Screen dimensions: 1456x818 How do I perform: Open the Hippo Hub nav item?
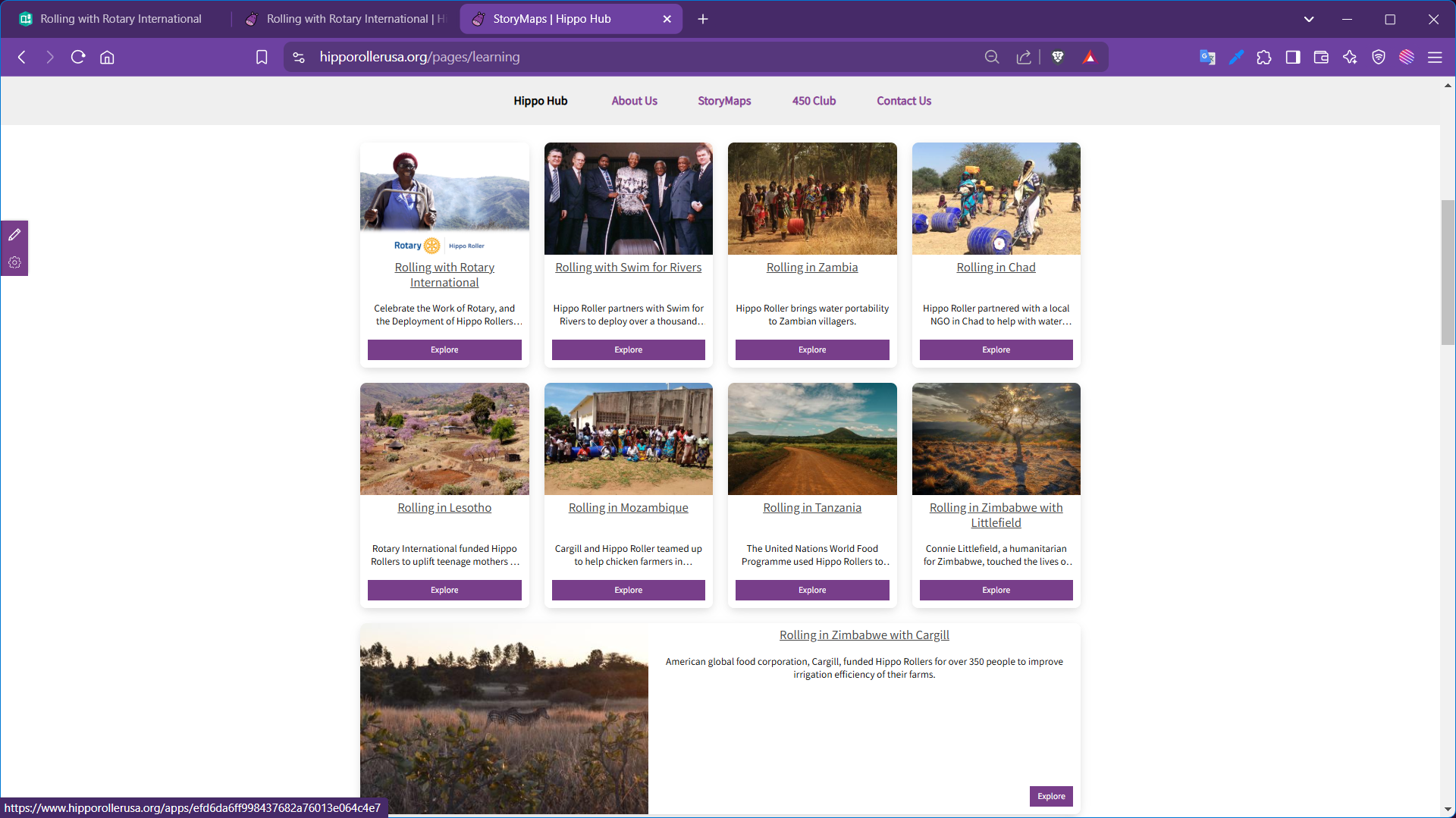click(x=540, y=101)
